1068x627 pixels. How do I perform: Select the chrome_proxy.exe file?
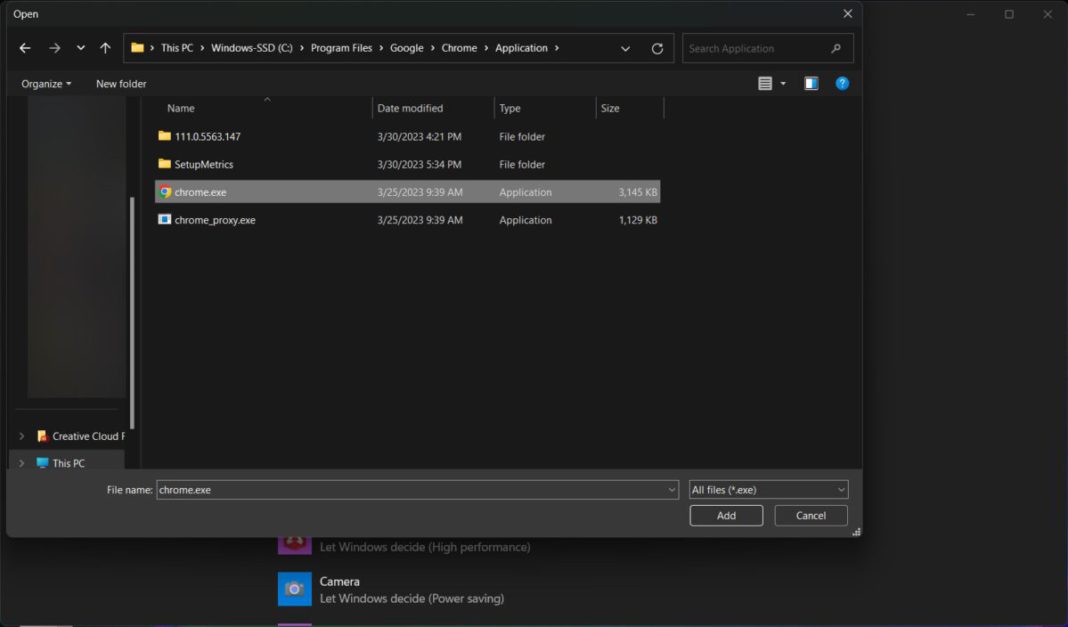[214, 220]
